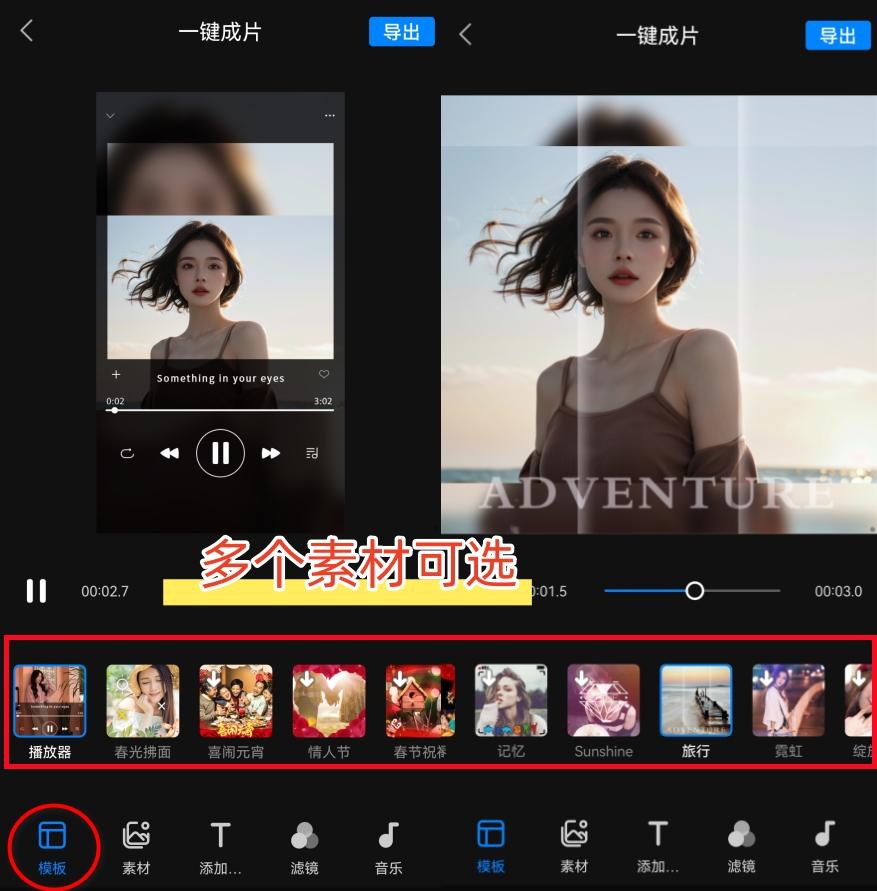Click the ADVENTURE title text in right preview

point(656,493)
